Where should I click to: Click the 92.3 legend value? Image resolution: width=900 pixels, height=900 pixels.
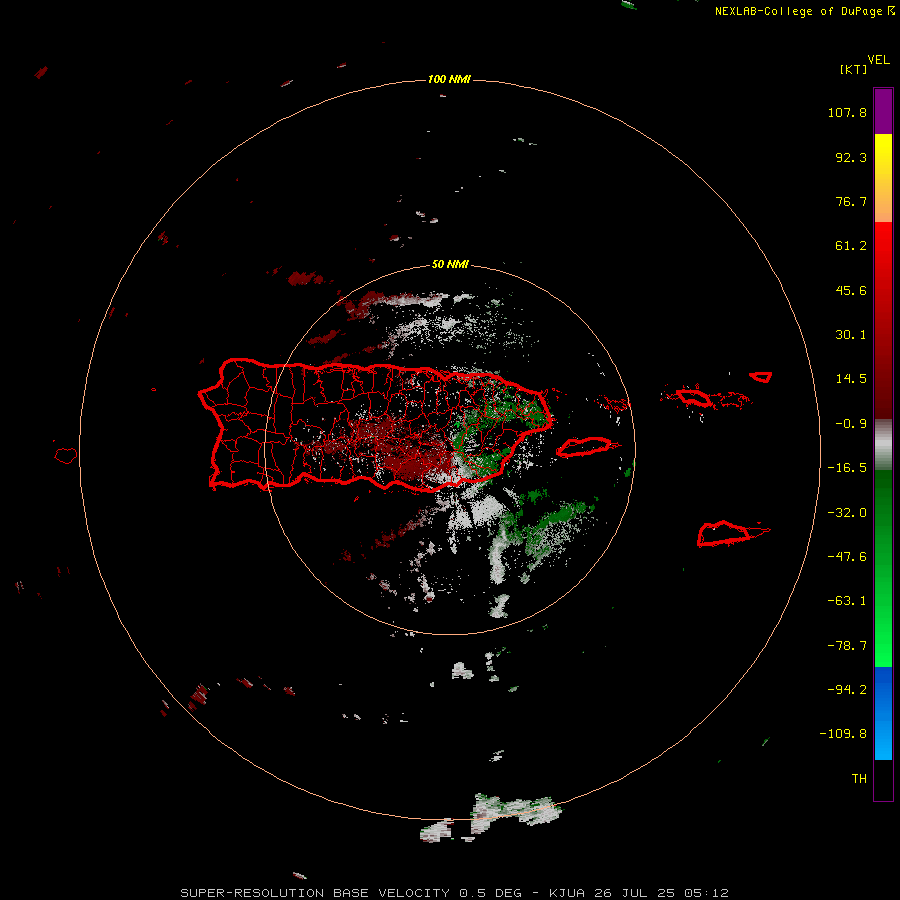coord(851,157)
